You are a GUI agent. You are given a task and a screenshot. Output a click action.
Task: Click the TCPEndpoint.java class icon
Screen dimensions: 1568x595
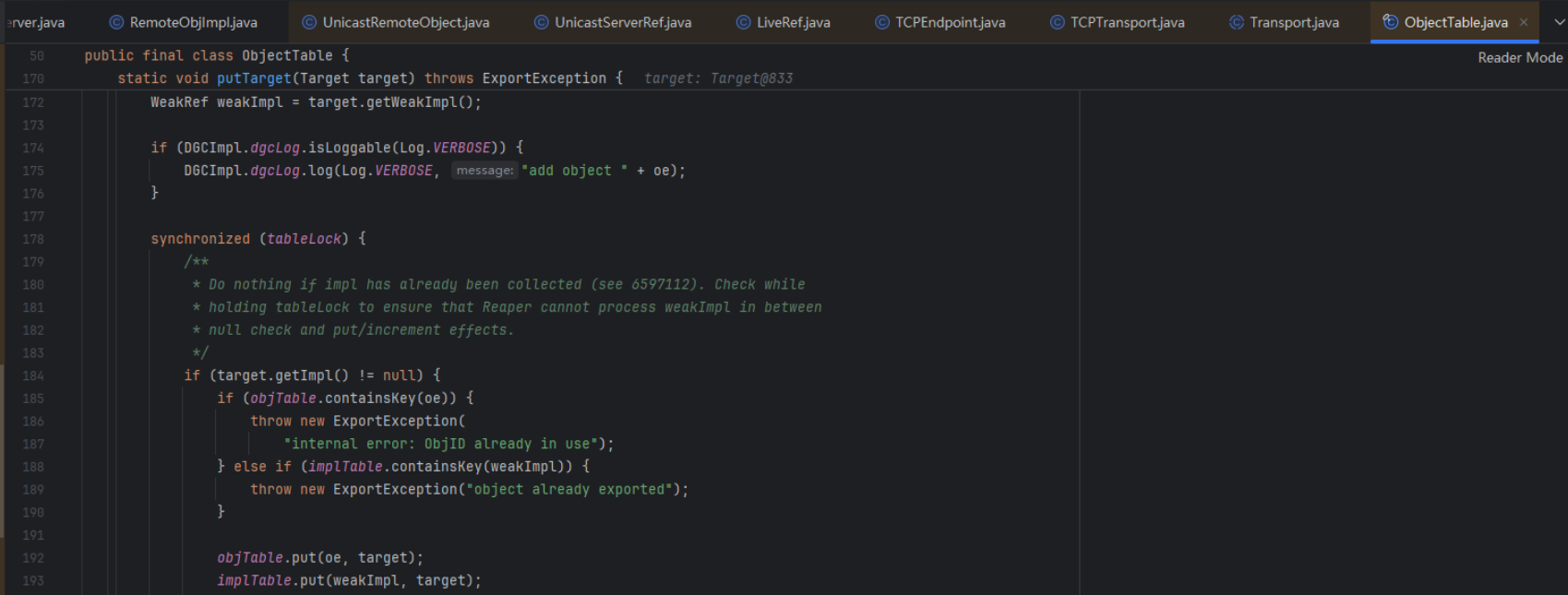(x=882, y=22)
